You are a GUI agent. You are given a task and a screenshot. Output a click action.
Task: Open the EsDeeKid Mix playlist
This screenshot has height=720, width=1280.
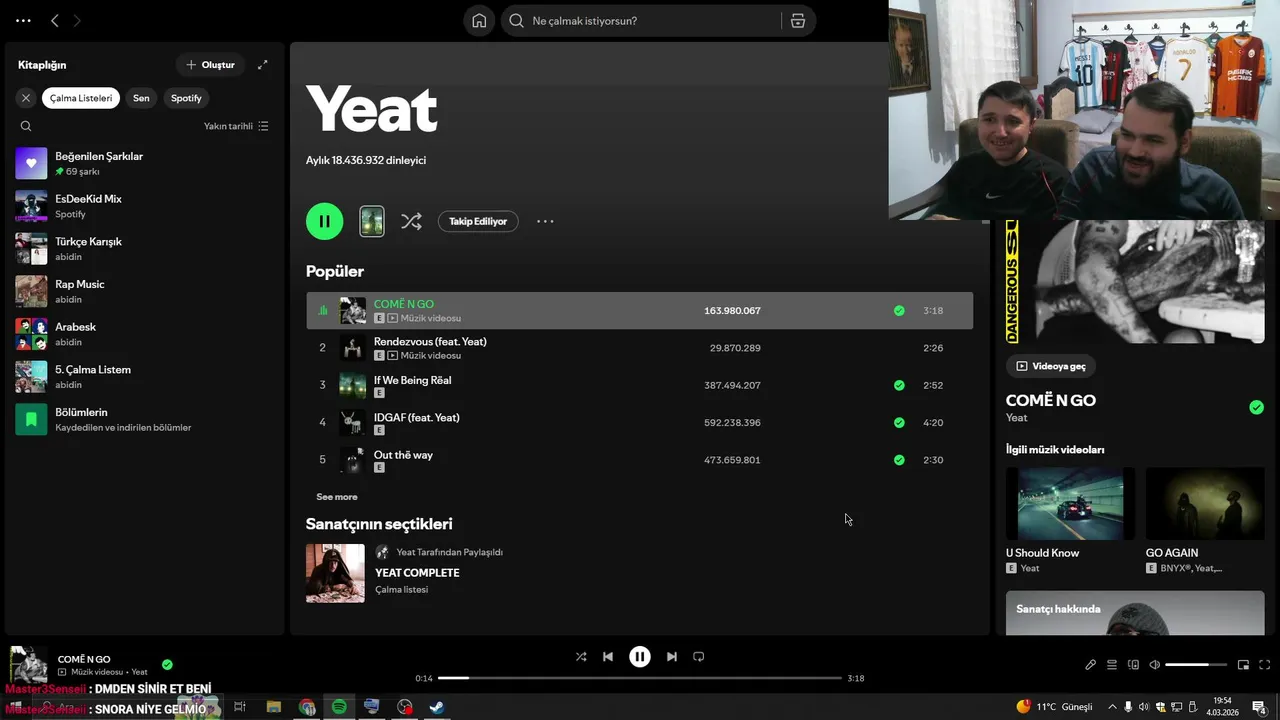pos(144,206)
